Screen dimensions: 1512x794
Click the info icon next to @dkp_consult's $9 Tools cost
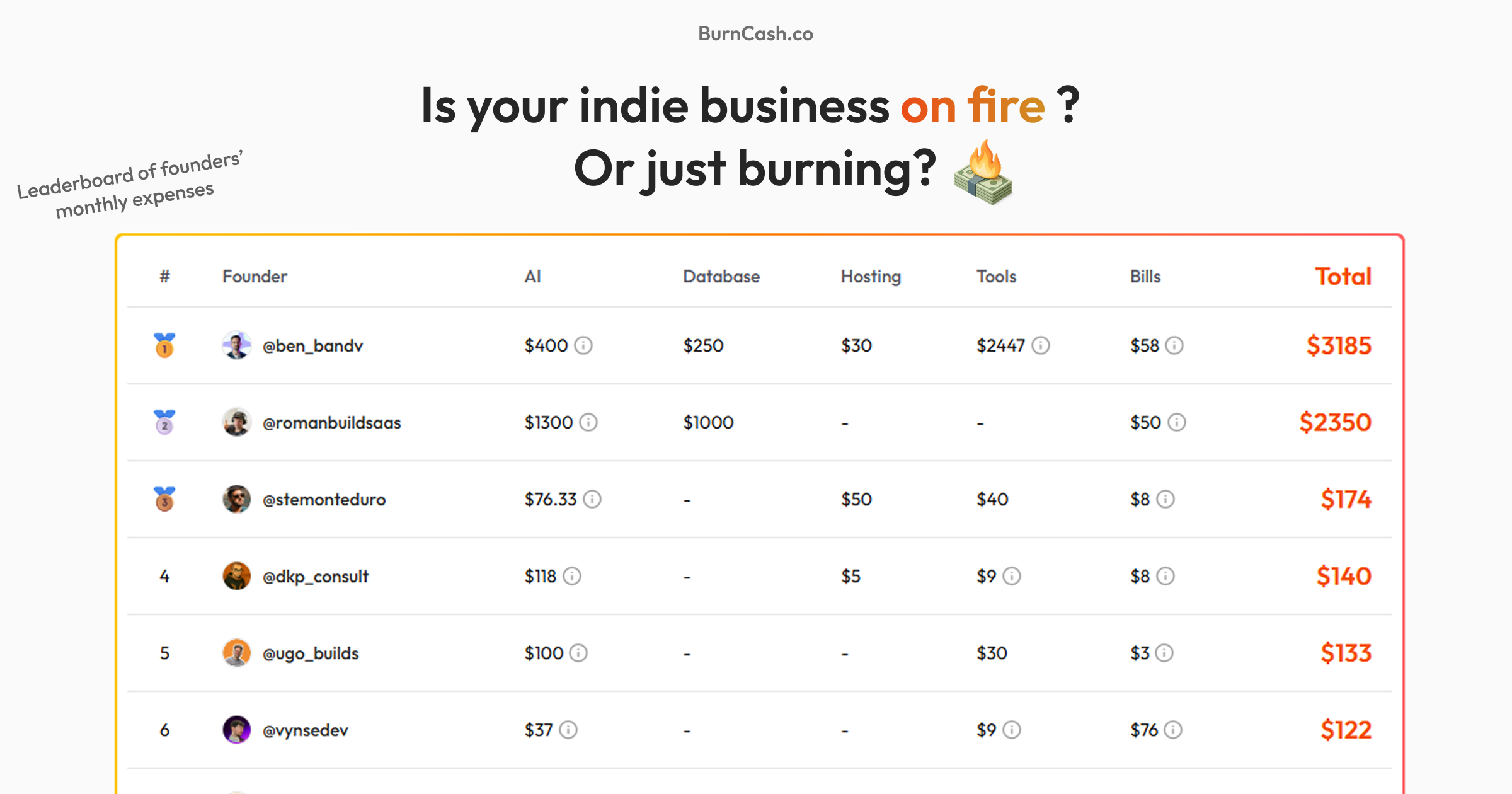[x=1012, y=576]
